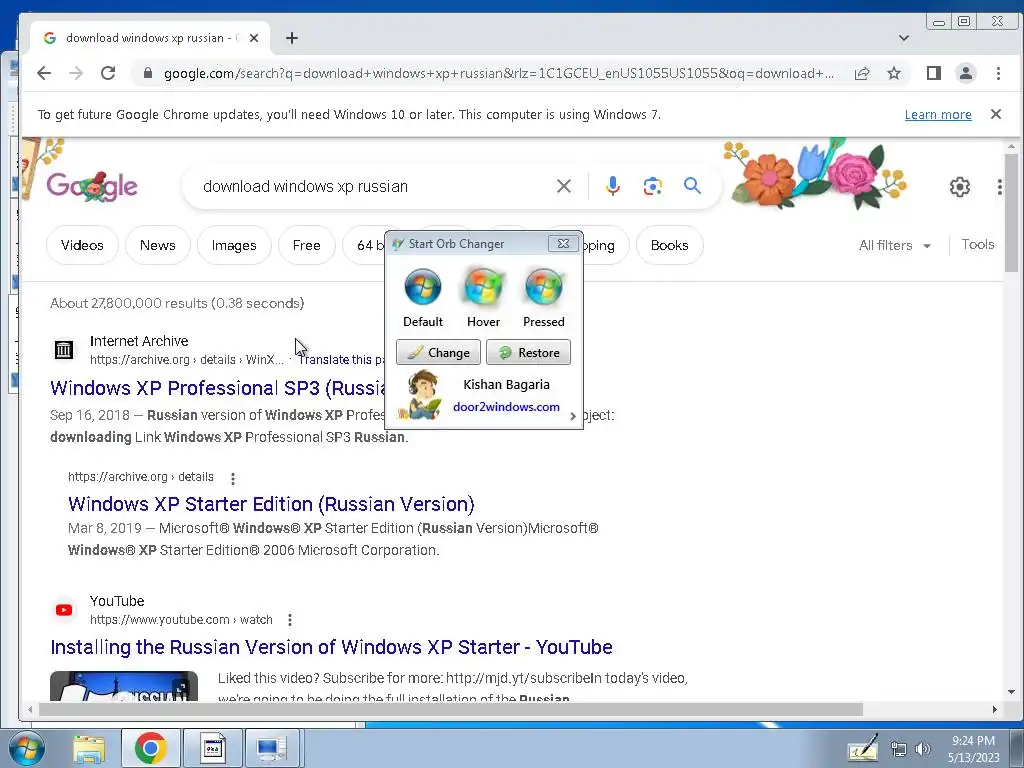Select the Videos filter chip
The width and height of the screenshot is (1024, 768).
click(82, 245)
